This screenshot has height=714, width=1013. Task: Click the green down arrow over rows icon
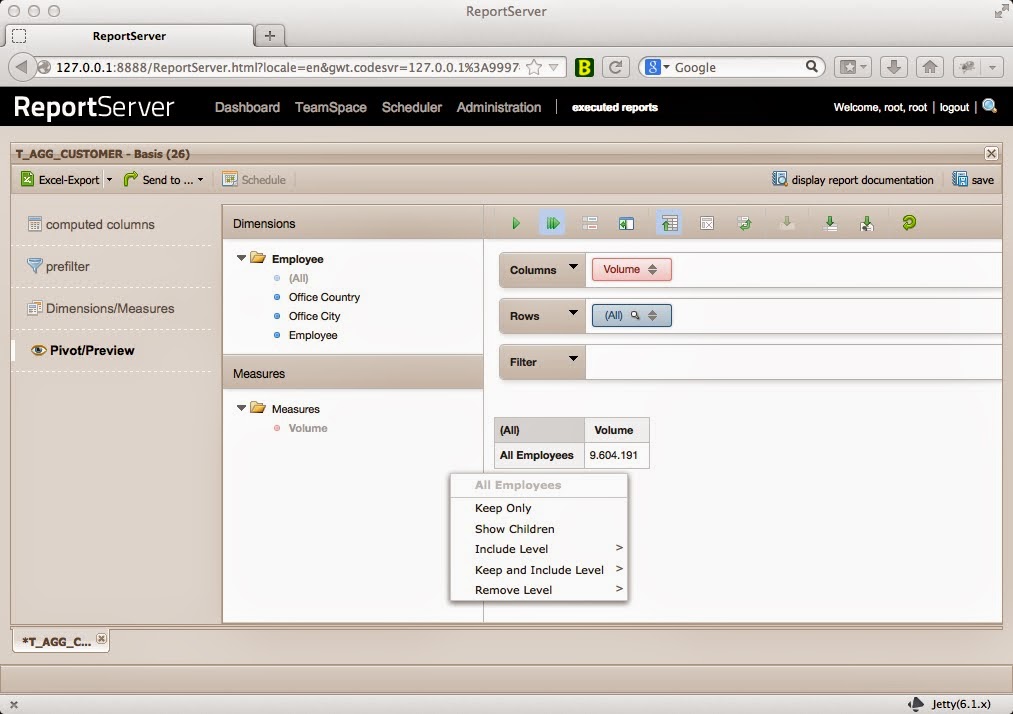[830, 224]
